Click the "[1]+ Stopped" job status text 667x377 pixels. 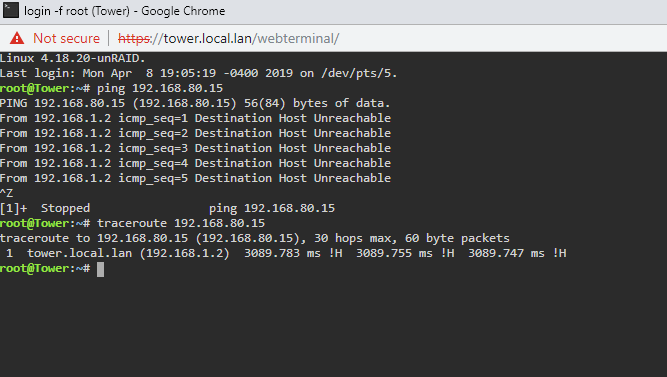[x=45, y=208]
